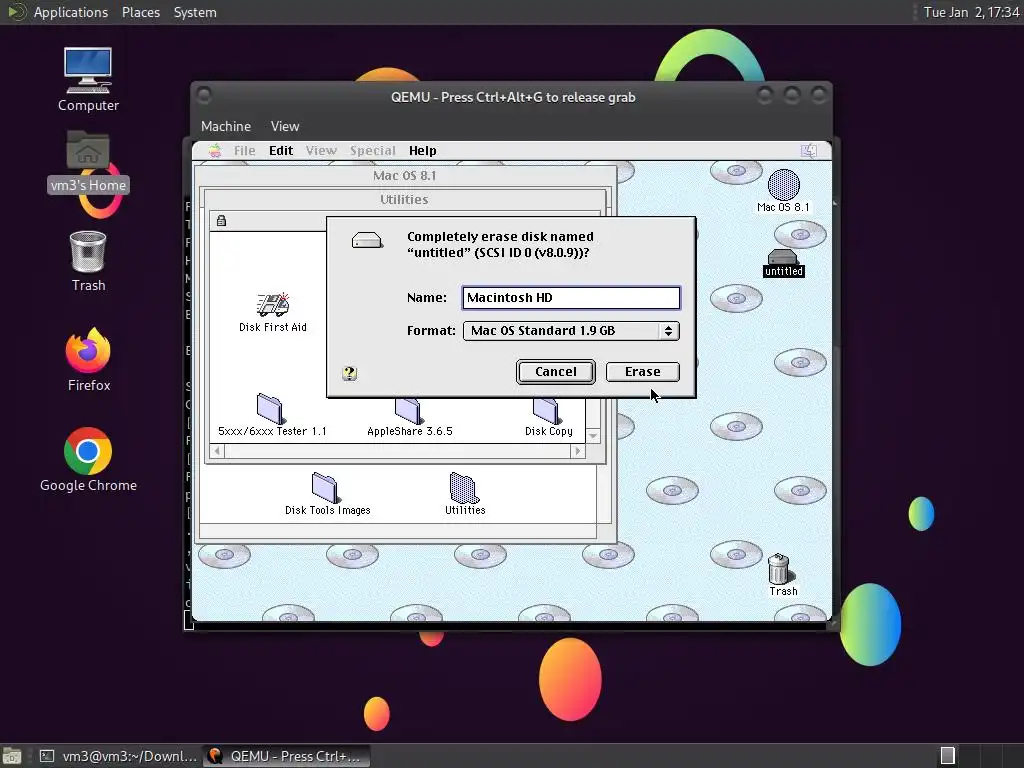
Task: Open the Mac OS Edit menu
Action: click(x=281, y=151)
